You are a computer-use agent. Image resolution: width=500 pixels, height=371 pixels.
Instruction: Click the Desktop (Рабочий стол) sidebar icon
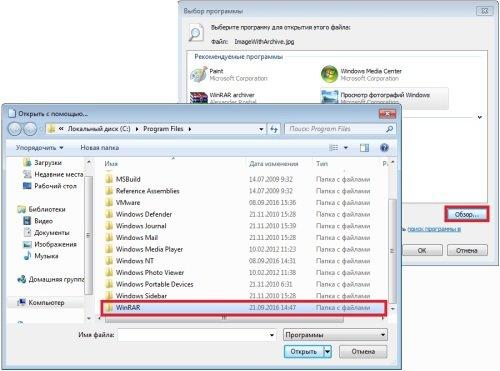[27, 186]
